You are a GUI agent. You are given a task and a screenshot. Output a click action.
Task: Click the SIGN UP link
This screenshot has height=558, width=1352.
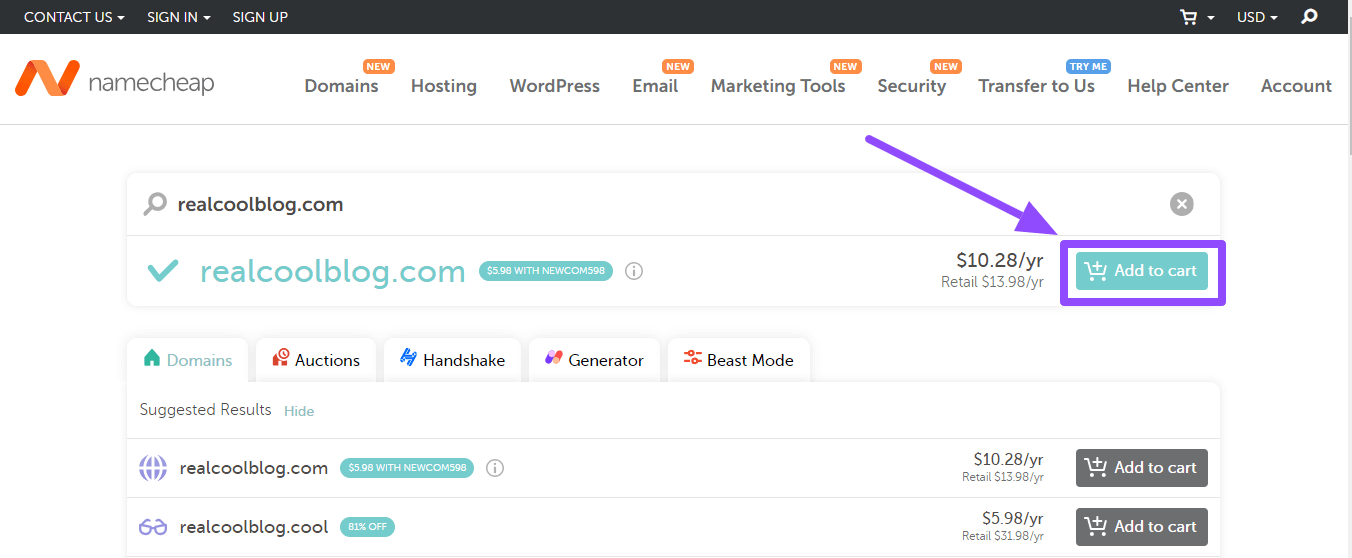[x=260, y=17]
